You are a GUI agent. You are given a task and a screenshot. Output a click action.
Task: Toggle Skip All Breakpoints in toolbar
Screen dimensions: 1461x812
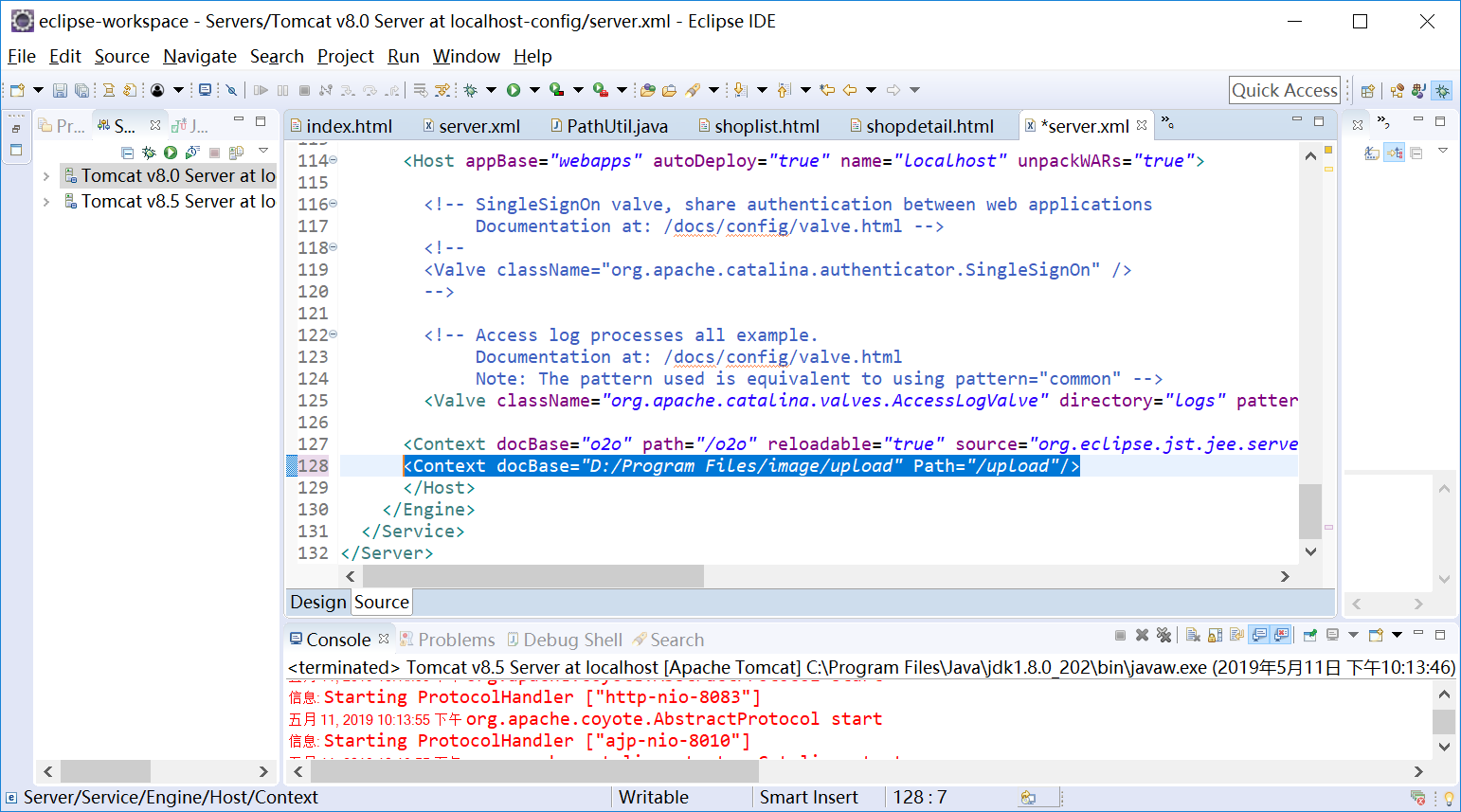231,90
